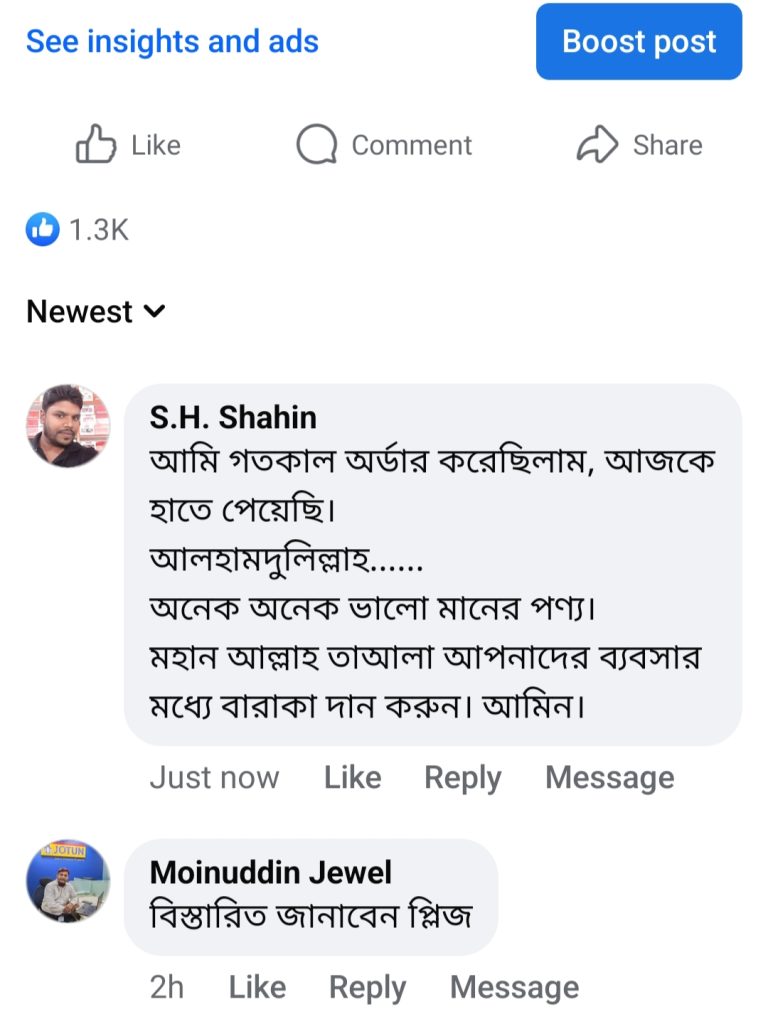View the 1.3K reactions count

coord(99,231)
